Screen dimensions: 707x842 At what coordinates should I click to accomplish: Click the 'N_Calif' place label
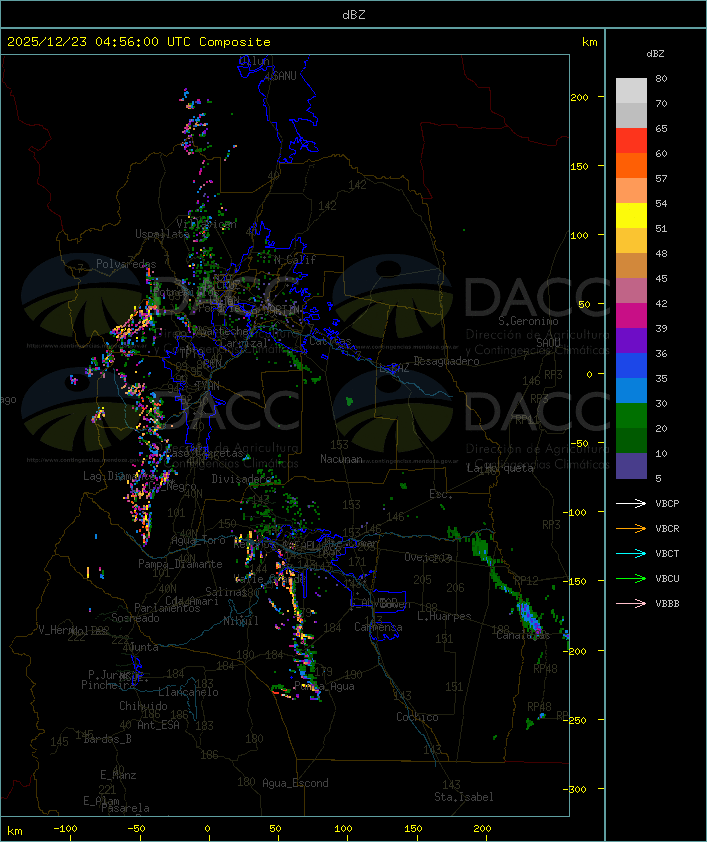[295, 260]
